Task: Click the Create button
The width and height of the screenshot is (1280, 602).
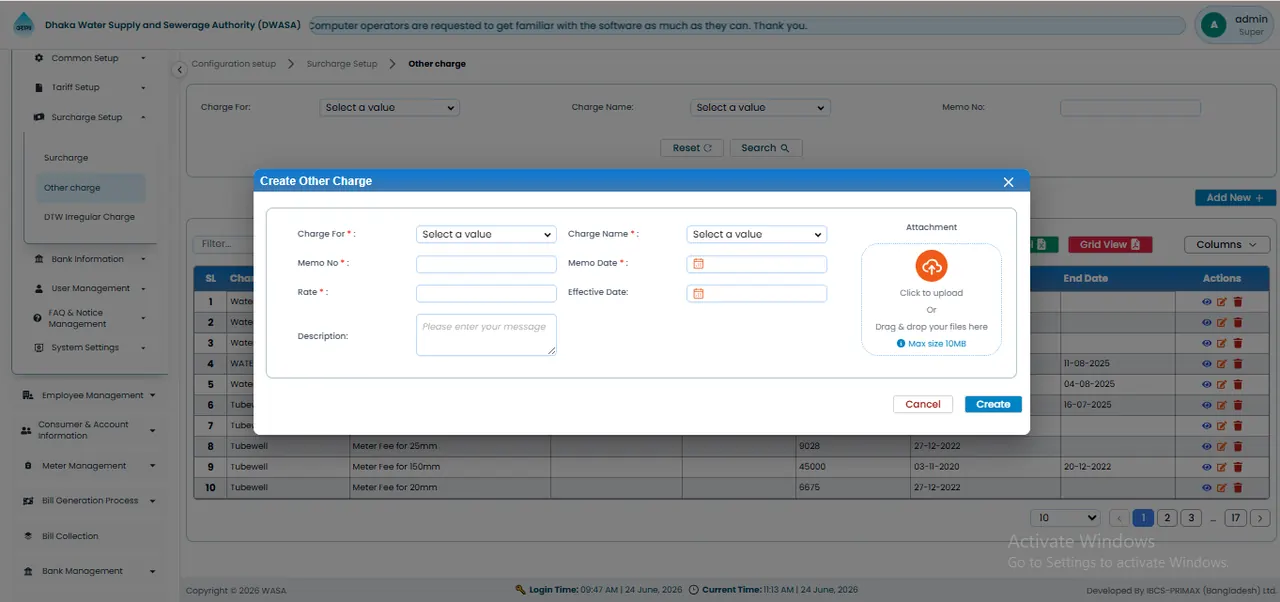Action: point(993,404)
